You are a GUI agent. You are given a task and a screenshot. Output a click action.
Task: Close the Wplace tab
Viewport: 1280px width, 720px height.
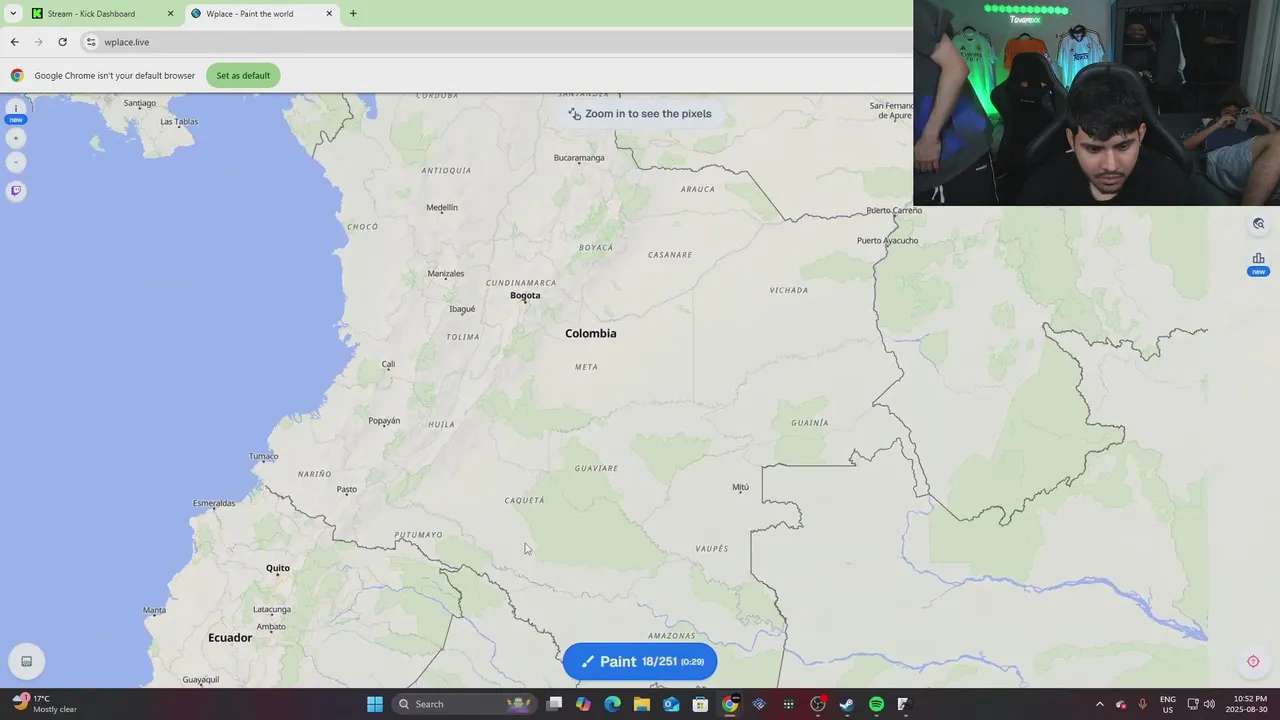tap(329, 14)
